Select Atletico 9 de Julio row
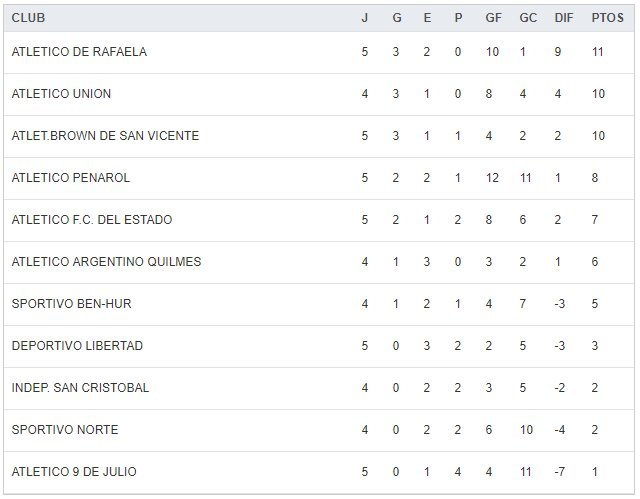 click(74, 472)
